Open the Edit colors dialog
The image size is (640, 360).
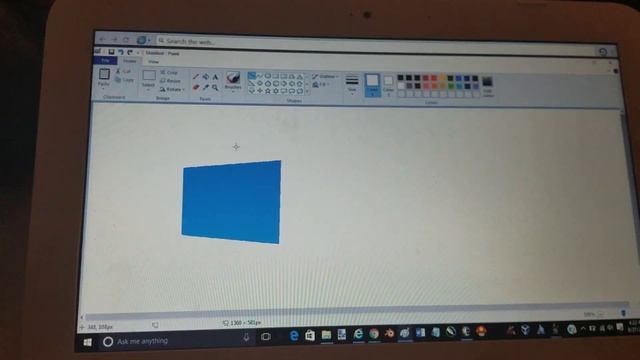[x=487, y=87]
